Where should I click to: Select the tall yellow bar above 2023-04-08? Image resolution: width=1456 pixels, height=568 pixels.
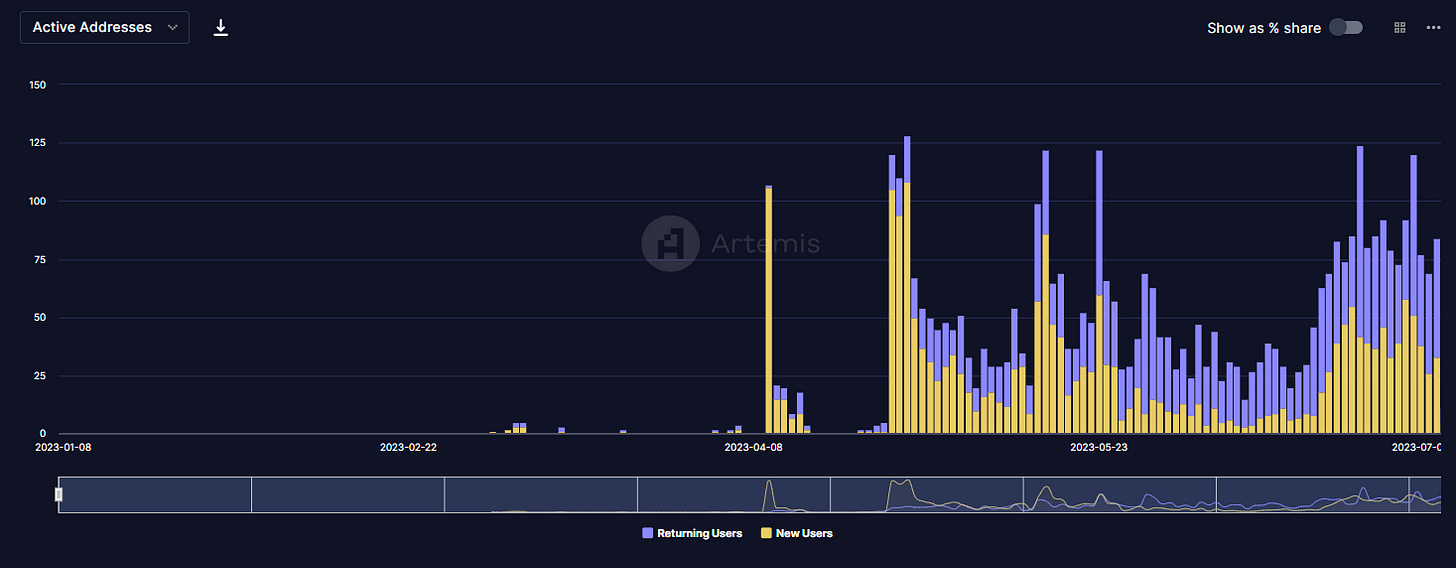click(768, 310)
